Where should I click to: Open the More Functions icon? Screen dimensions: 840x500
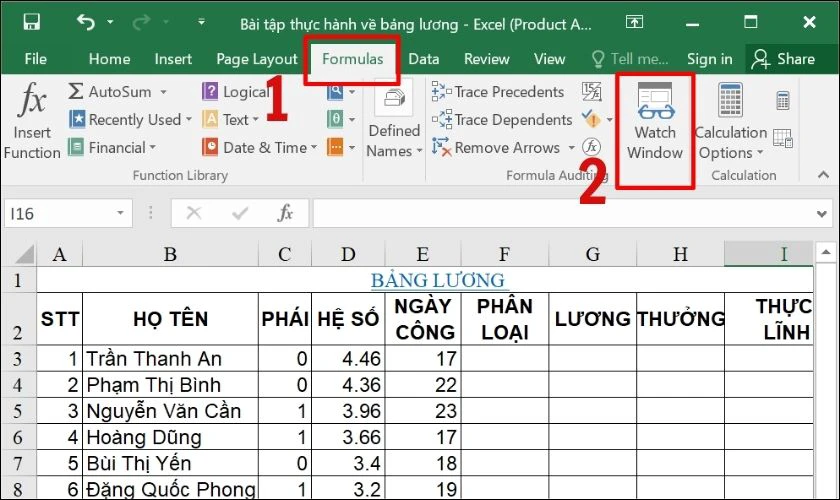point(335,147)
